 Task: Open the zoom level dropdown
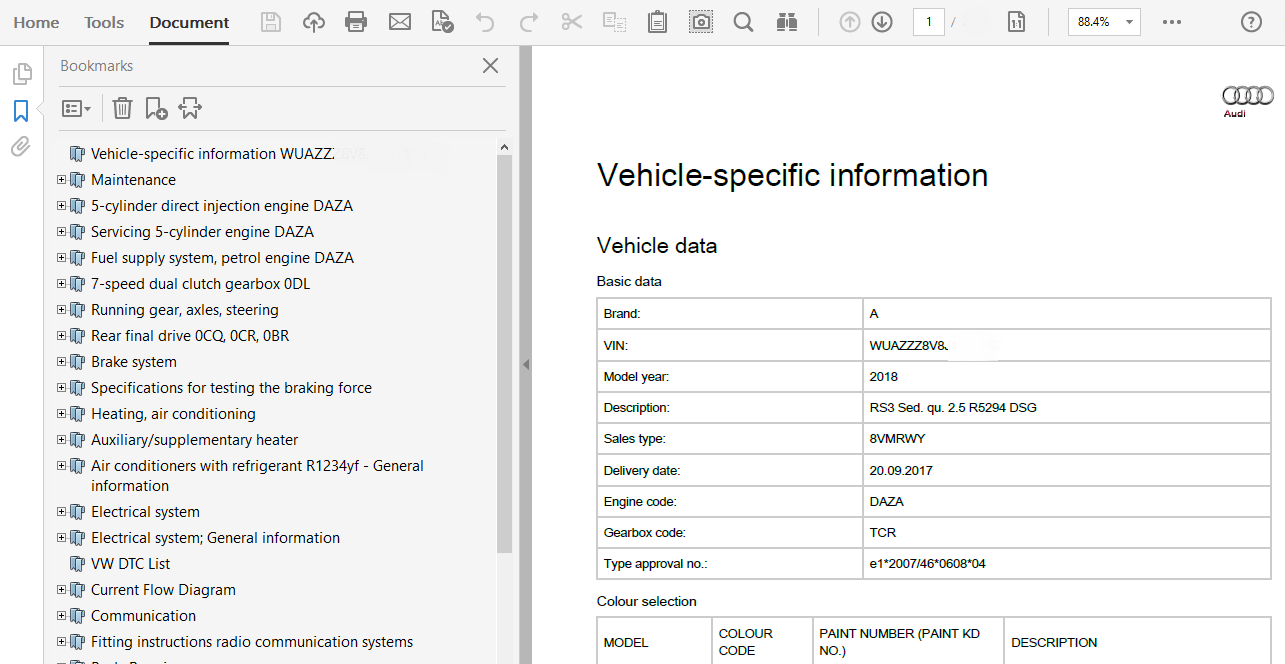click(x=1129, y=22)
